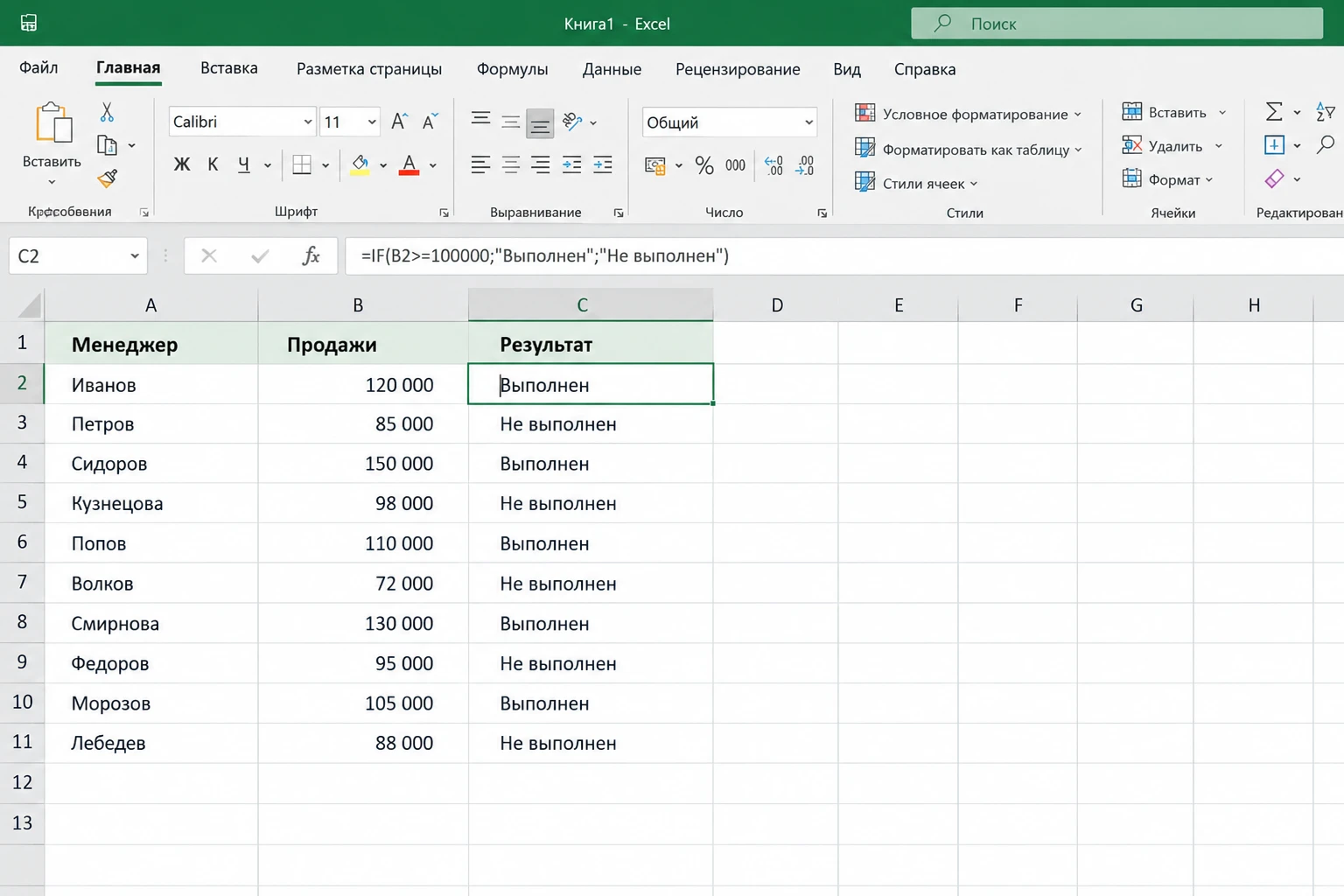The width and height of the screenshot is (1344, 896).
Task: Toggle bold formatting (Ж)
Action: click(x=182, y=164)
